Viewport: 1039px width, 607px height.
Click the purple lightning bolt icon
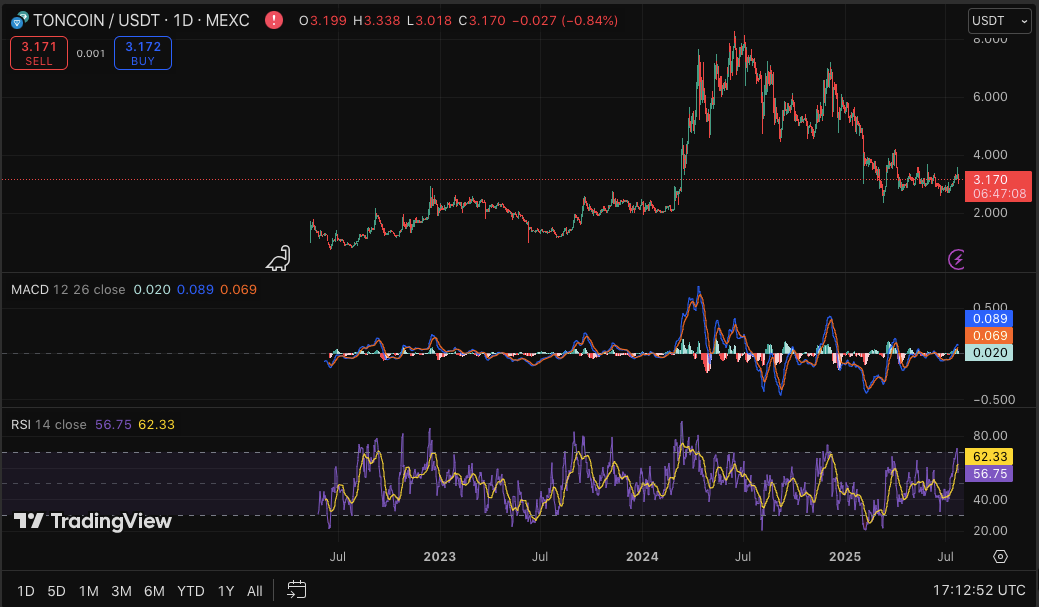pos(957,260)
